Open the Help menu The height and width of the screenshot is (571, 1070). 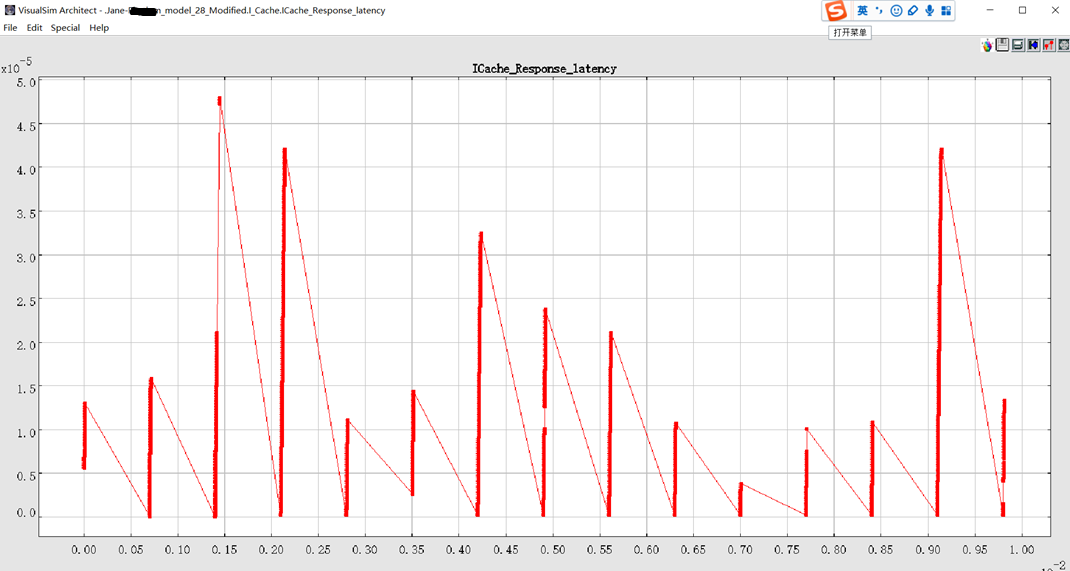click(x=99, y=28)
